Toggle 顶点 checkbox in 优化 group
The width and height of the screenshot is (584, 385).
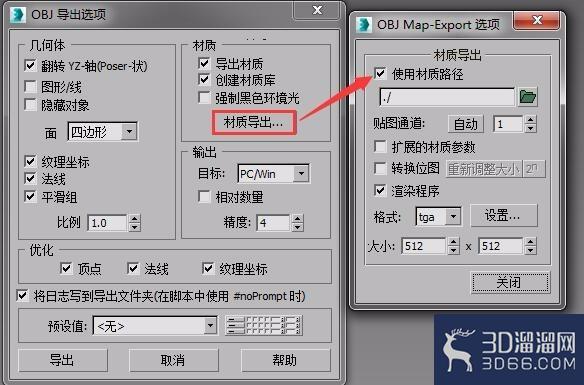pyautogui.click(x=66, y=268)
